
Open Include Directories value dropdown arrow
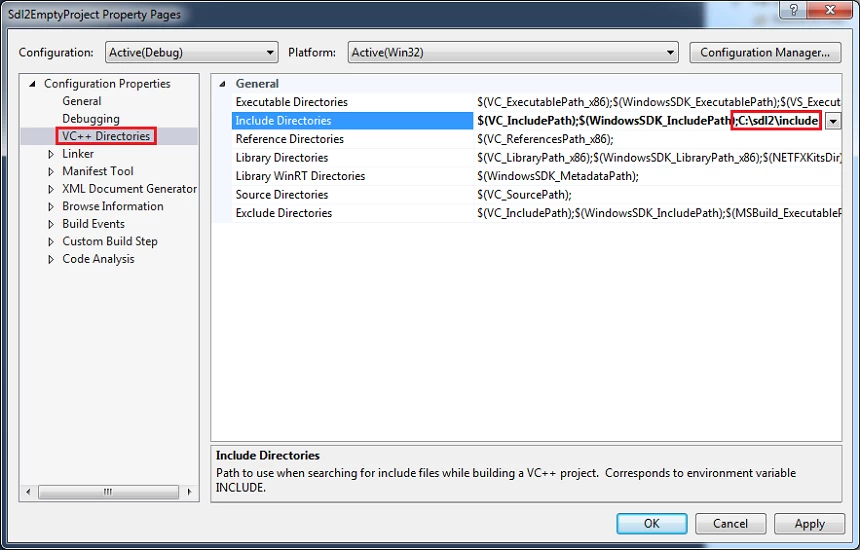(x=832, y=121)
